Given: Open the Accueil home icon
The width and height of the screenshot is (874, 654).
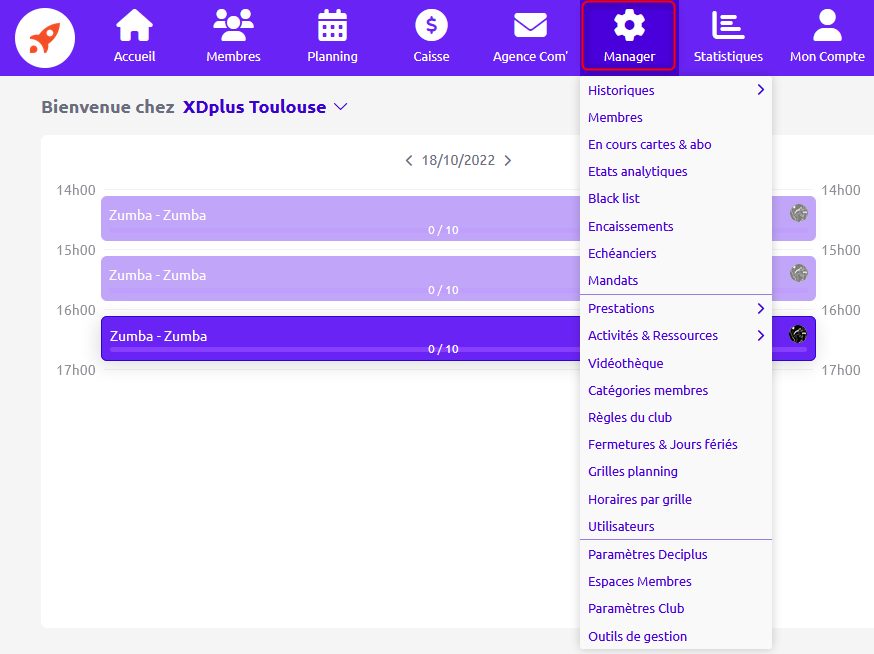Looking at the screenshot, I should [x=134, y=26].
